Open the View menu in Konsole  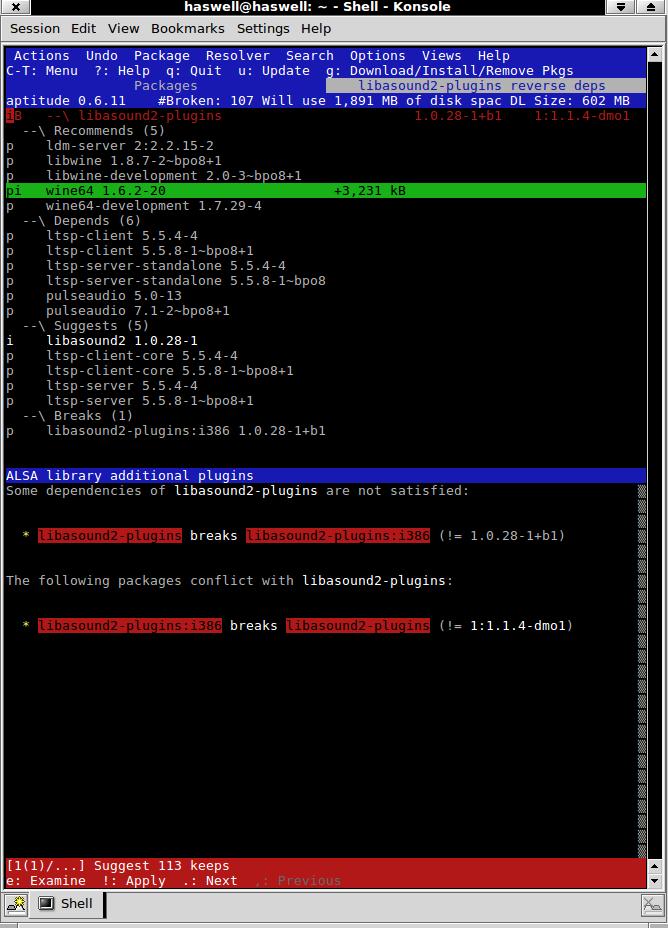click(x=123, y=28)
